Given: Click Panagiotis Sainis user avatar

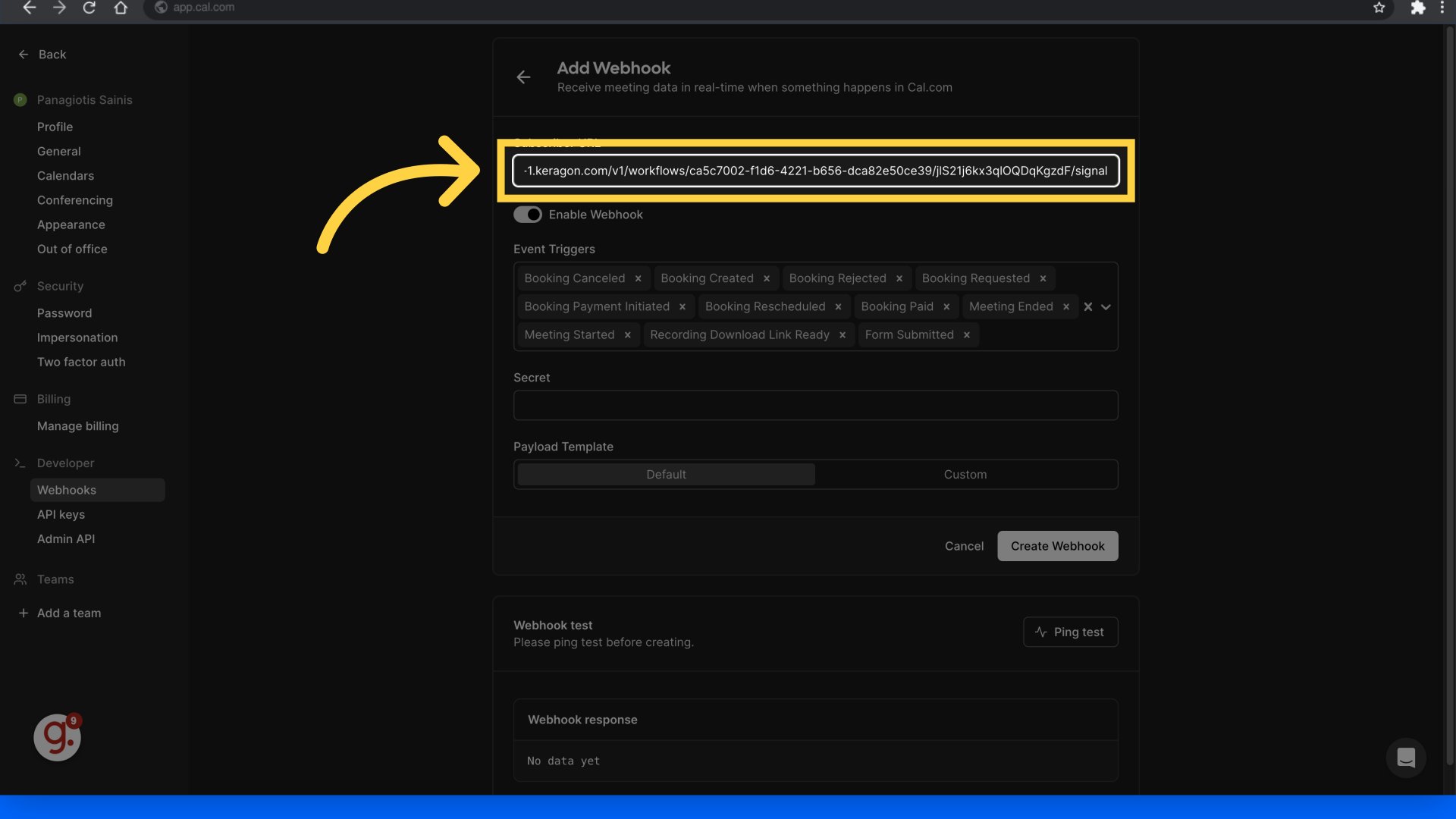Looking at the screenshot, I should (20, 100).
